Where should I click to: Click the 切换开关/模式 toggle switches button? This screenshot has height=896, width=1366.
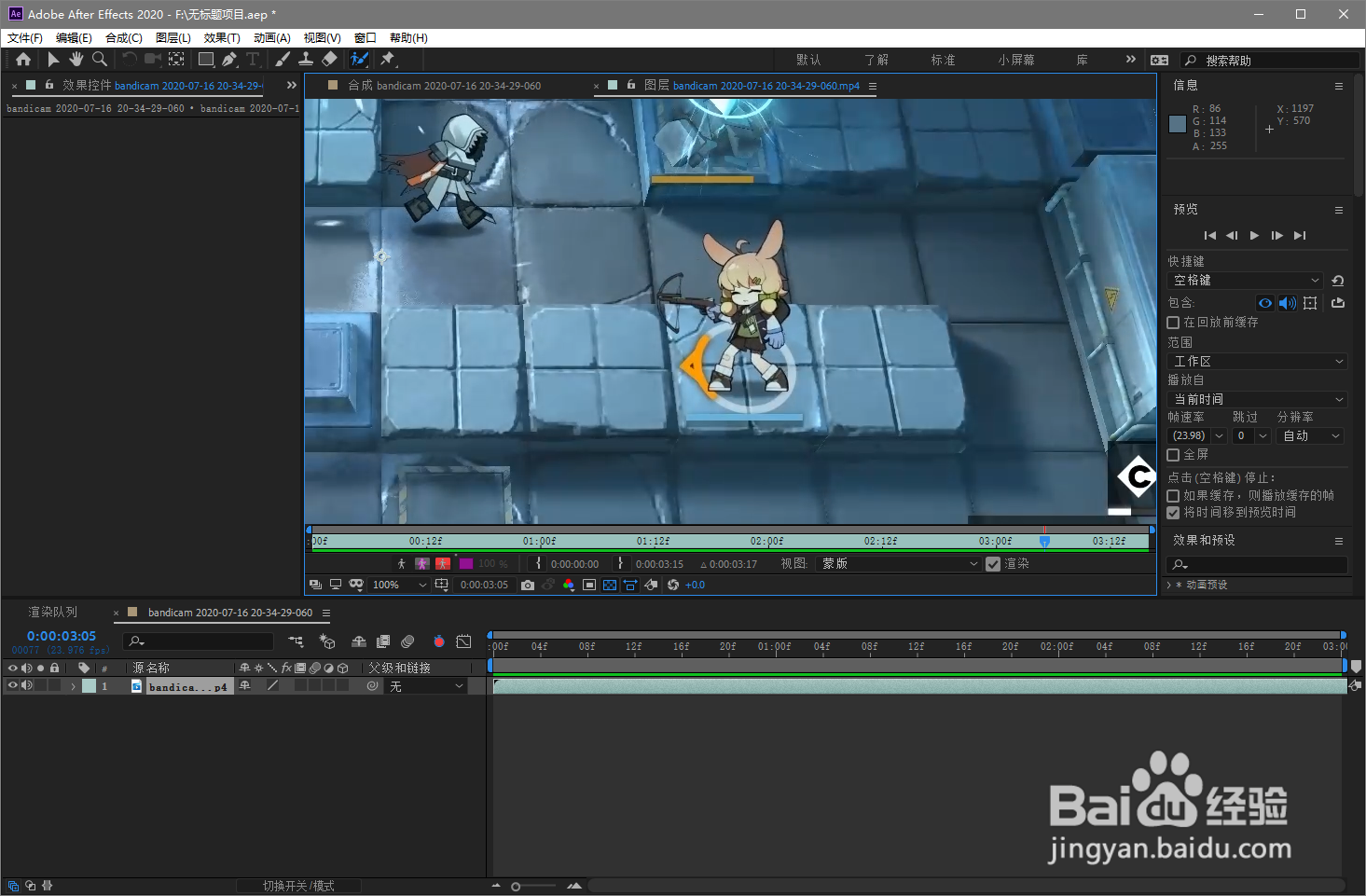coord(298,886)
